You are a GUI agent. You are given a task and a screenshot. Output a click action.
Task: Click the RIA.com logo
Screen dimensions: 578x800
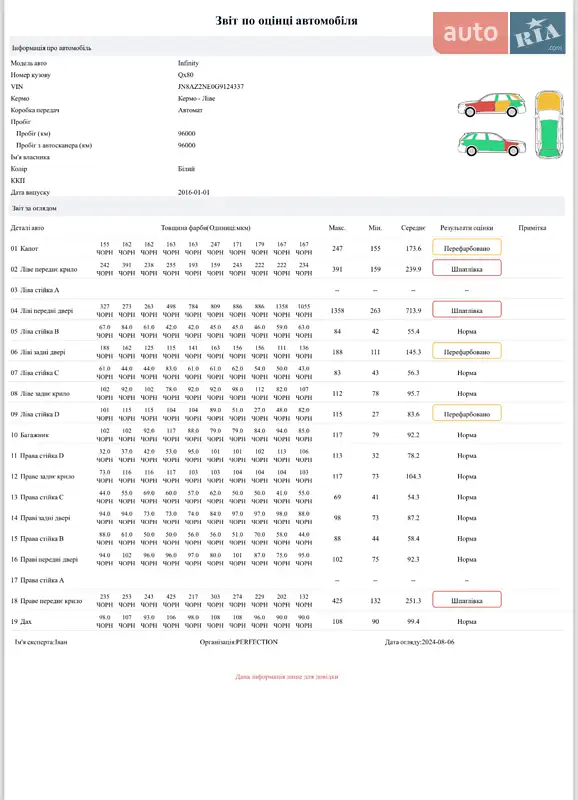tap(538, 33)
